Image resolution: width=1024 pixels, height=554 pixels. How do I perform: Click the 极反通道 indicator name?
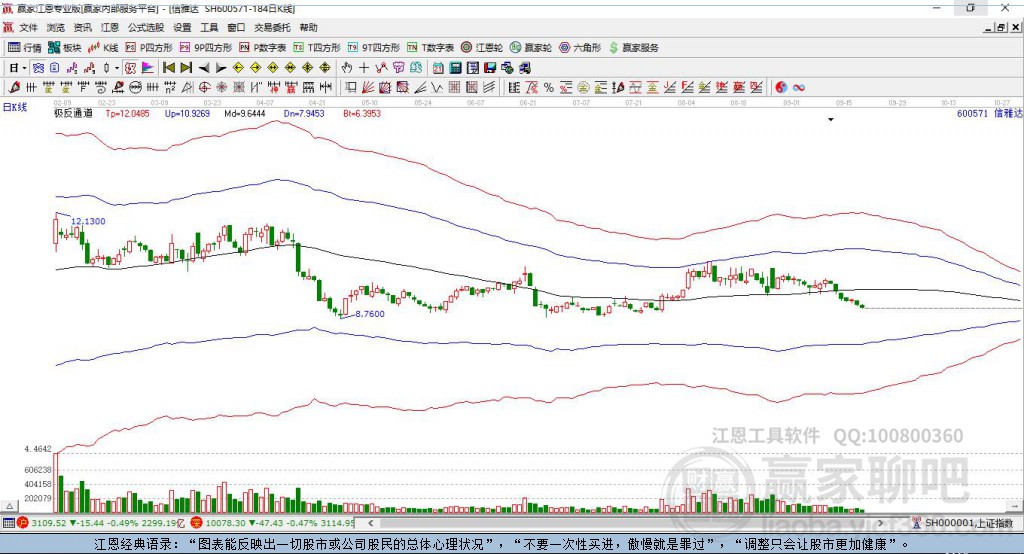point(73,113)
